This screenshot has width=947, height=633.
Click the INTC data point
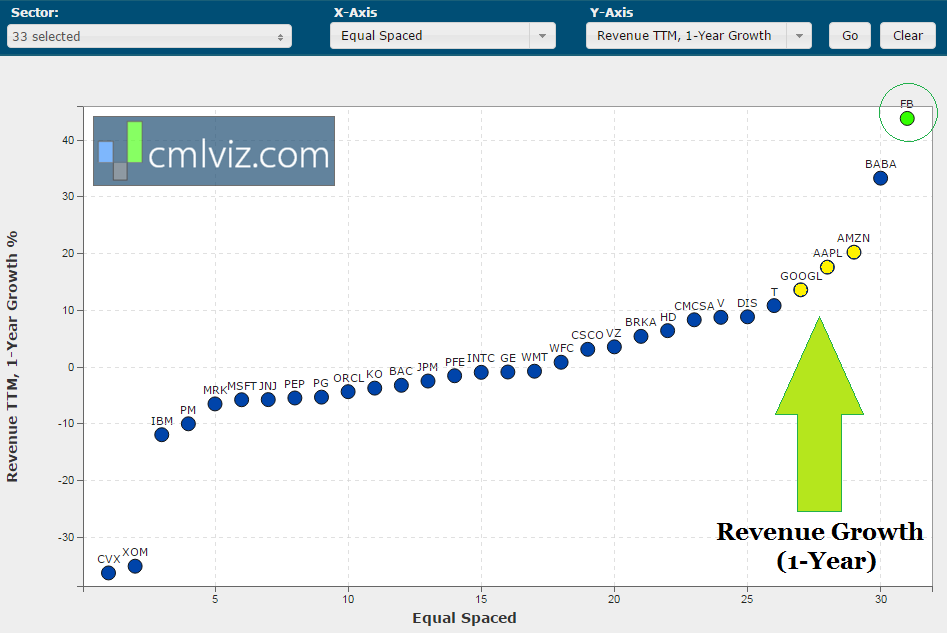click(x=481, y=372)
